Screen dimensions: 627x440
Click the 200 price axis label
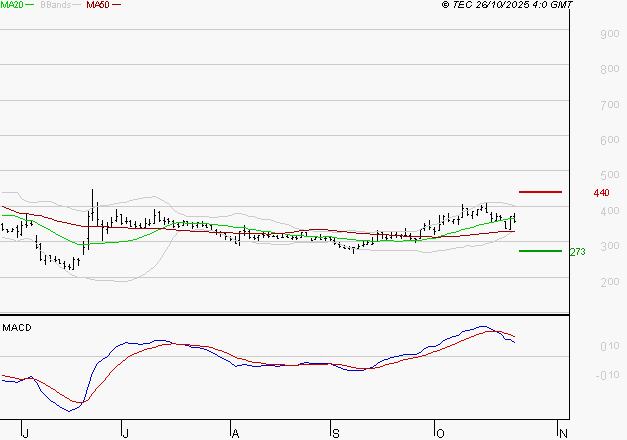[x=608, y=282]
